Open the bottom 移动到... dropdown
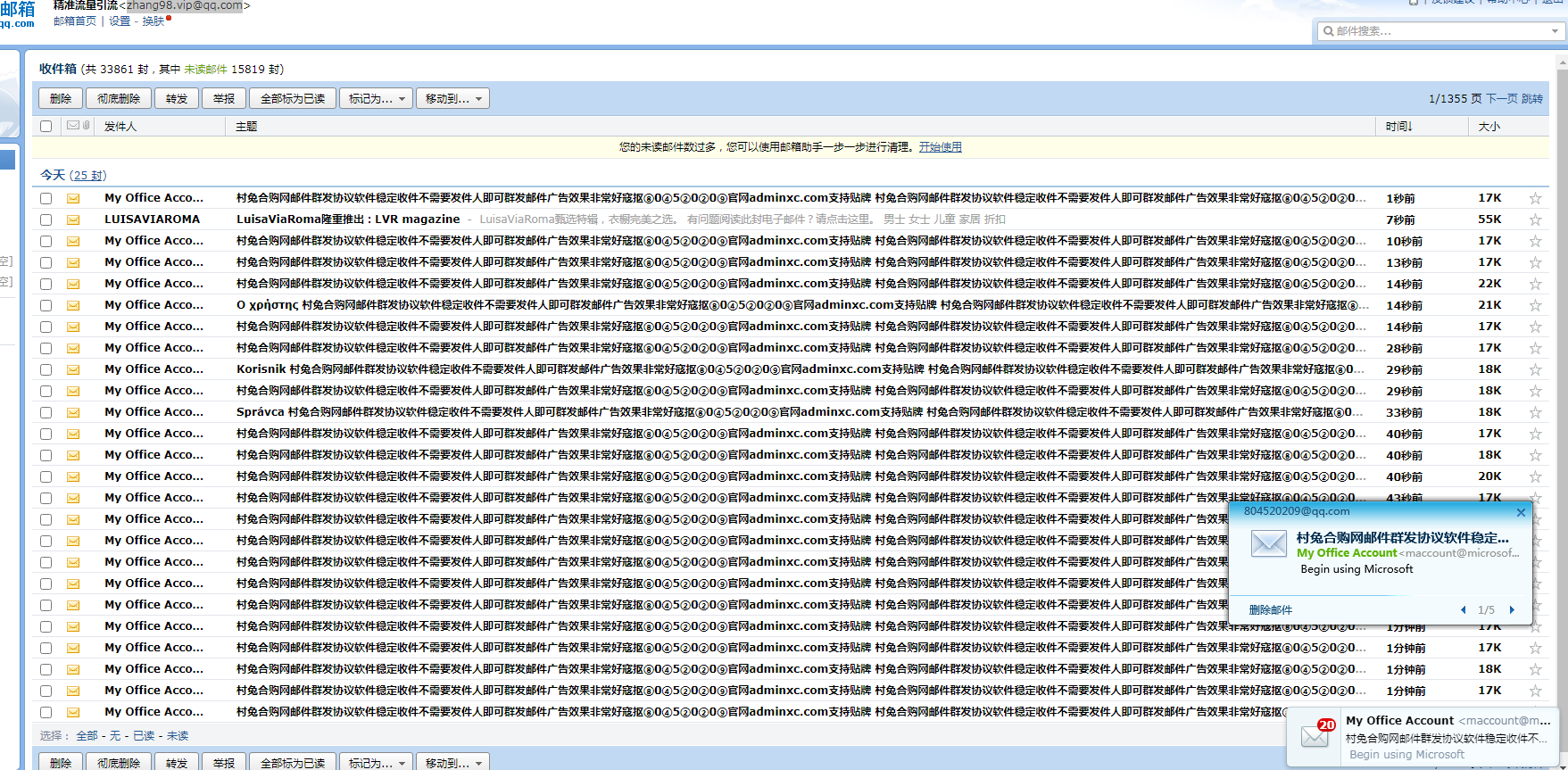 (x=452, y=762)
